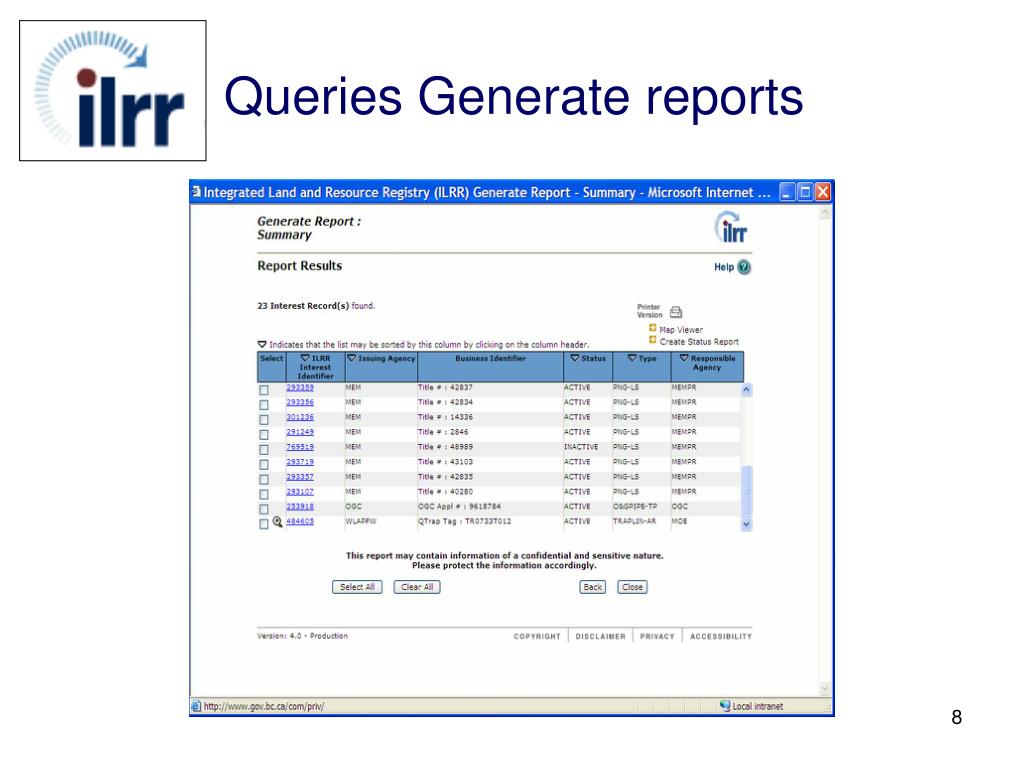Tick the checkbox for record 293107

(264, 494)
